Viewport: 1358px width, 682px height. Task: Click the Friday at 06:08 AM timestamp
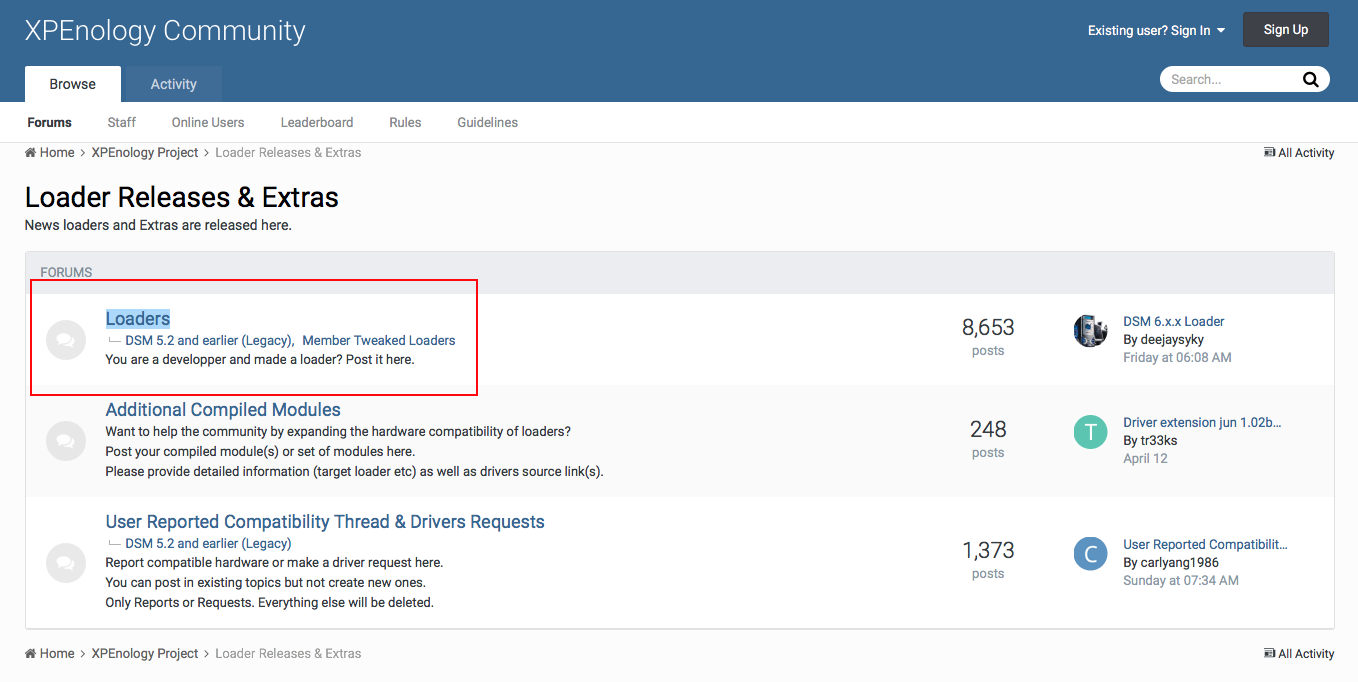click(1177, 357)
